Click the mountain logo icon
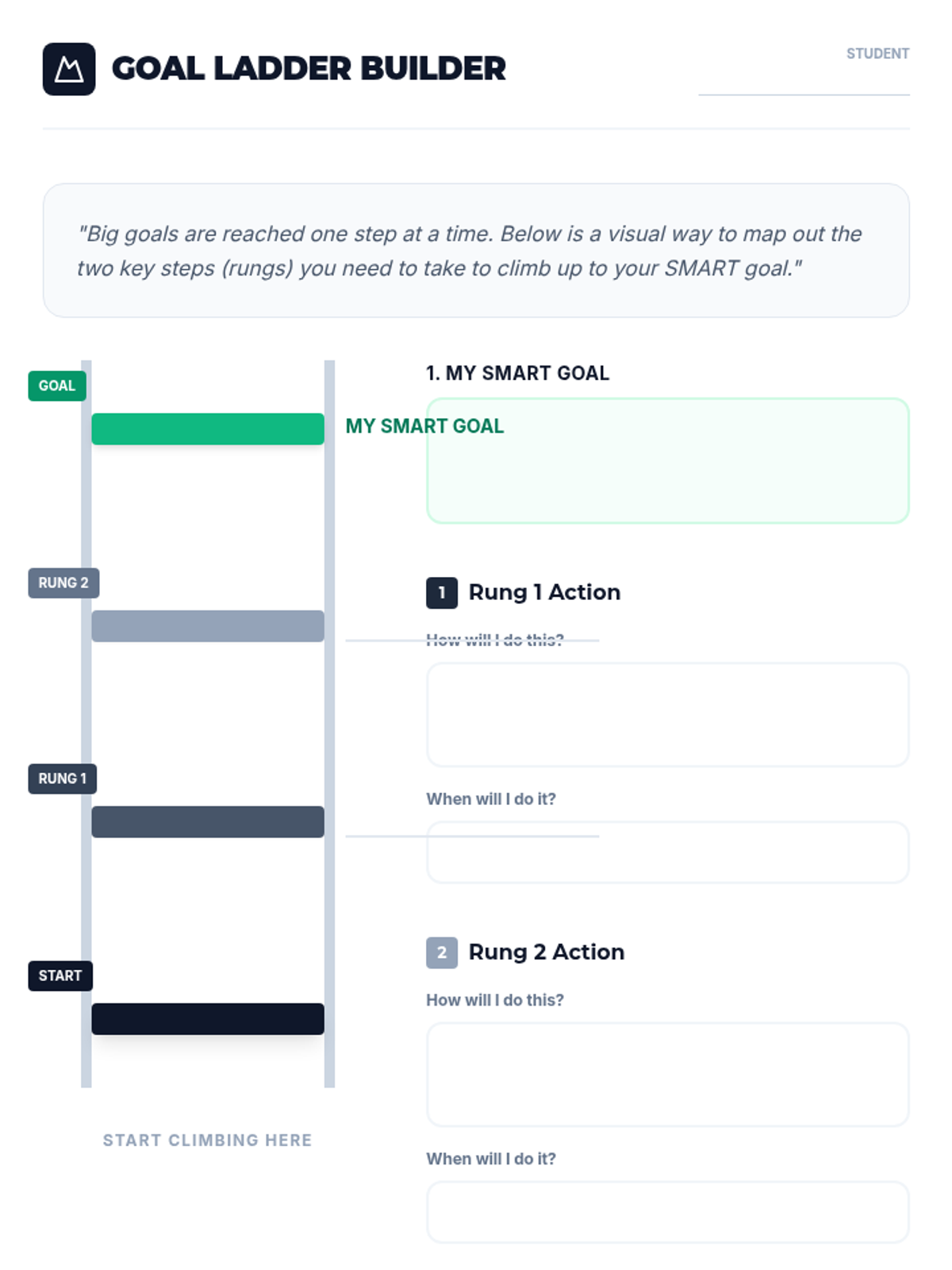The height and width of the screenshot is (1270, 952). tap(69, 69)
